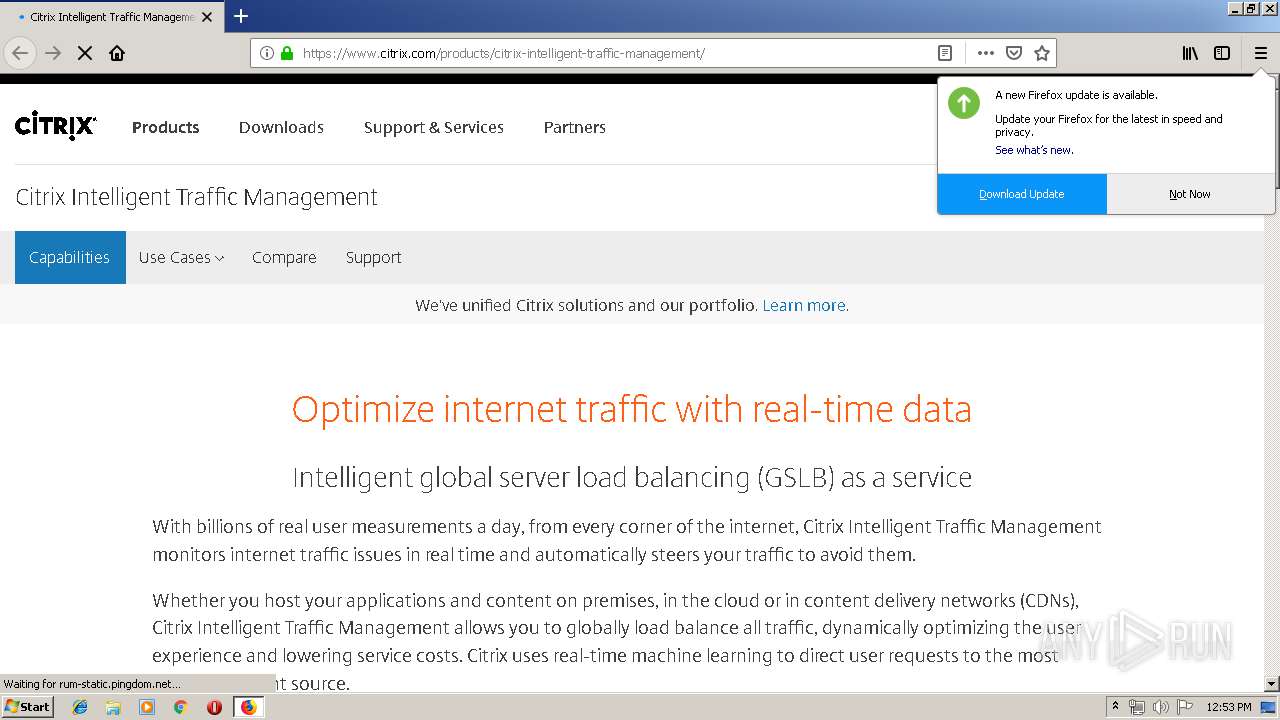
Task: Open Opera from the taskbar
Action: 214,707
